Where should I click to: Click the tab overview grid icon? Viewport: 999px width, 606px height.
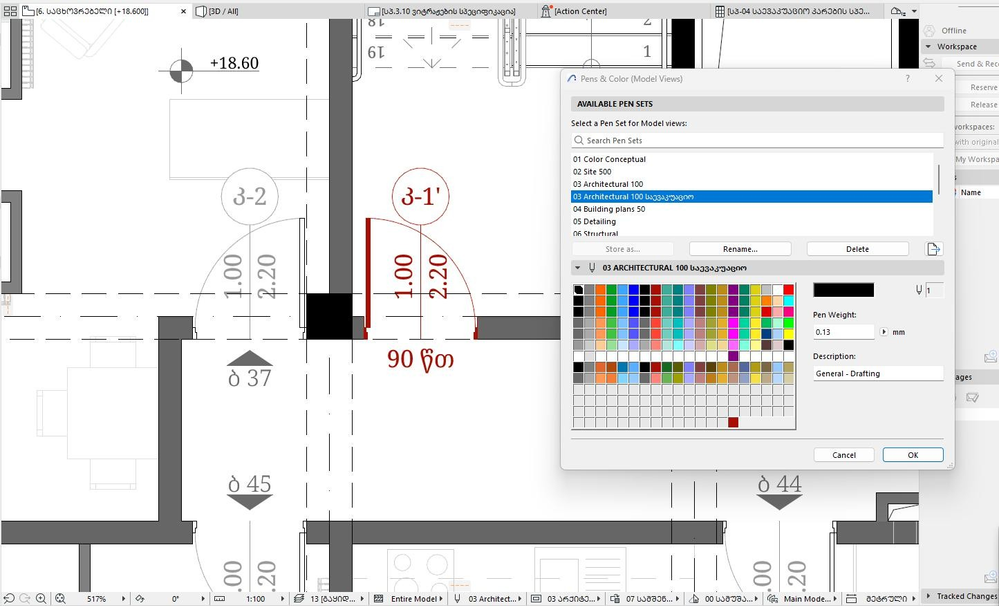10,11
